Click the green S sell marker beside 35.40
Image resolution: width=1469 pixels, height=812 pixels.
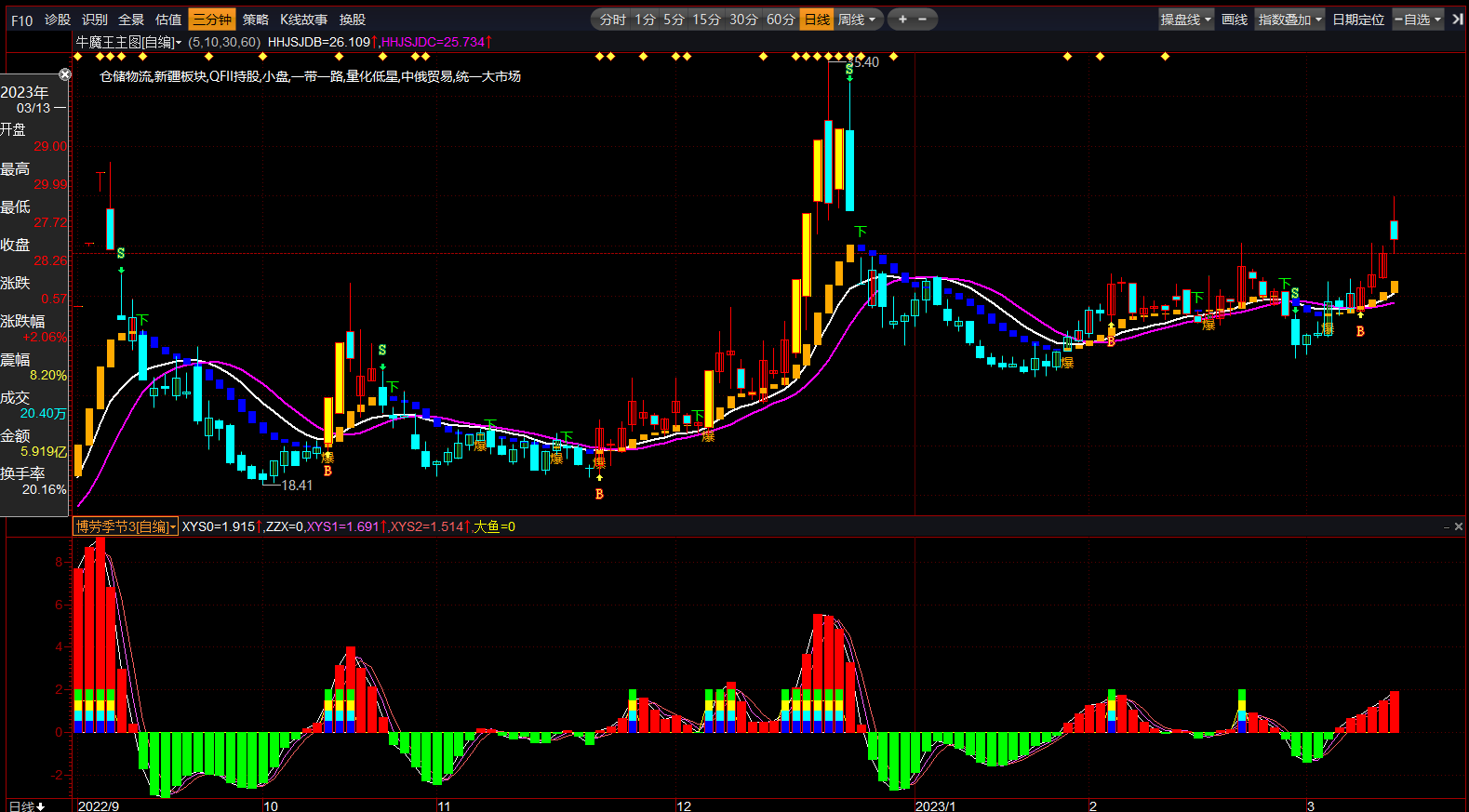[849, 69]
